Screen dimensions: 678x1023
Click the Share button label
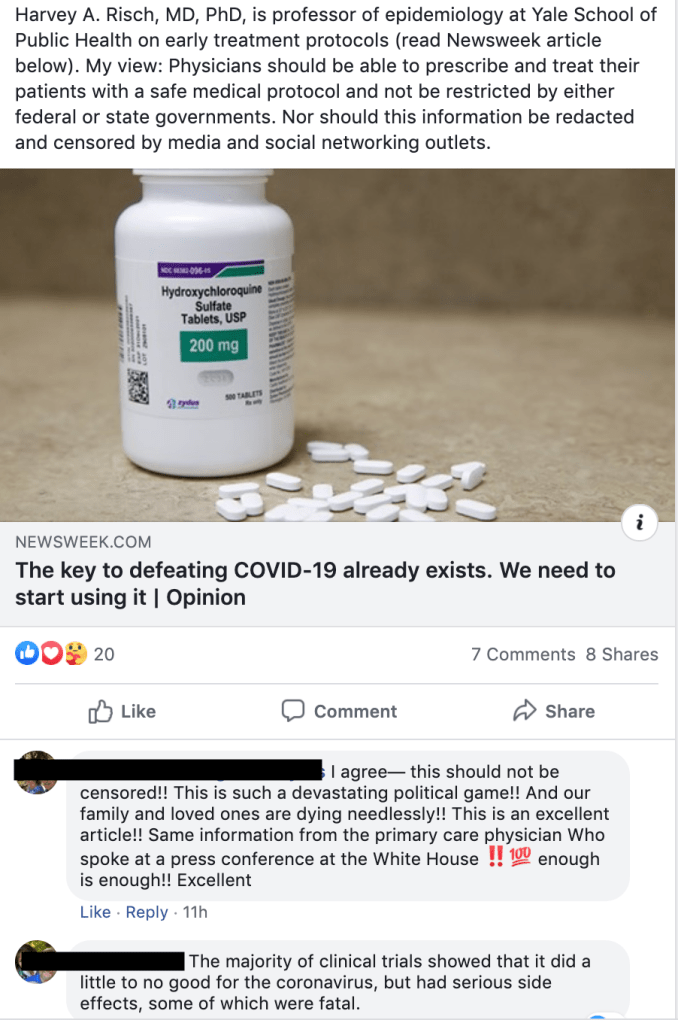[570, 711]
